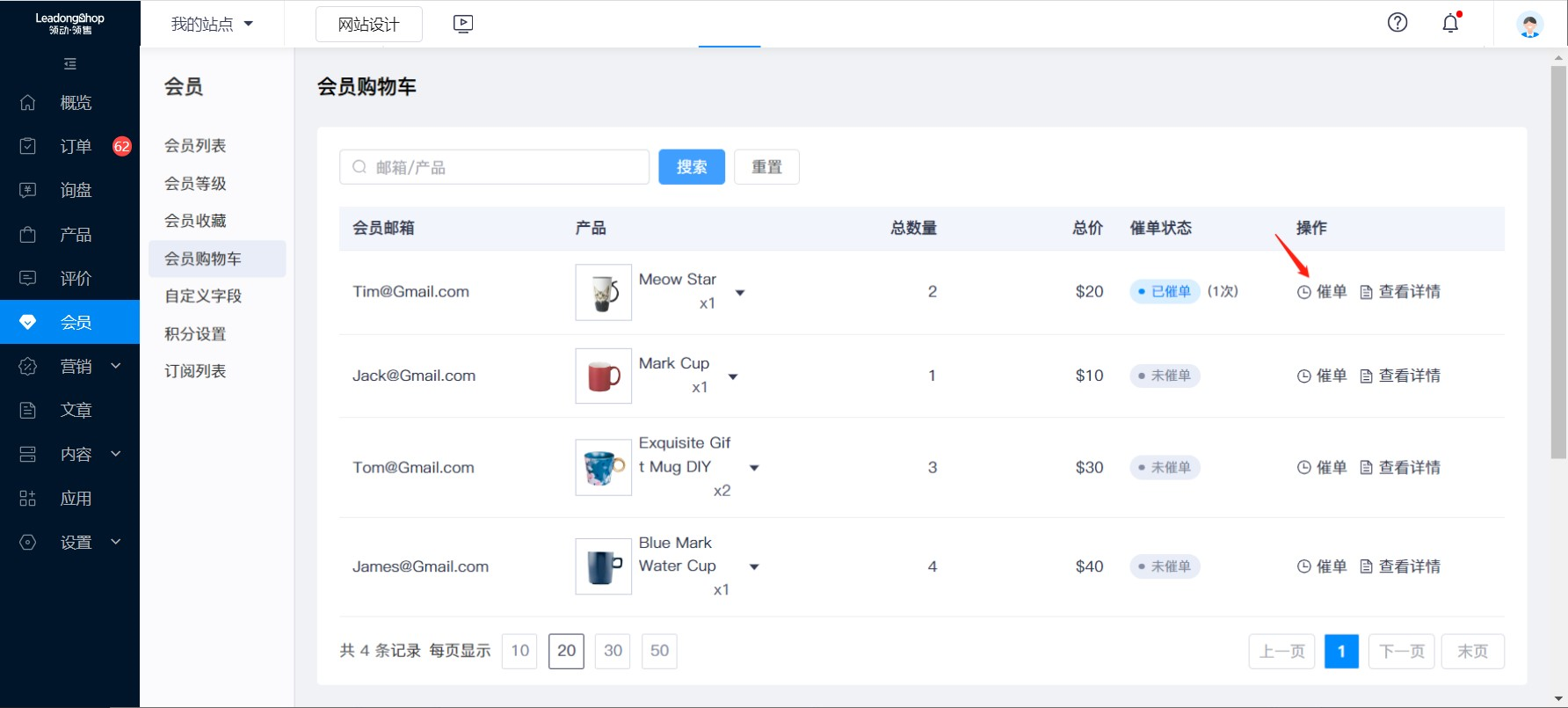The height and width of the screenshot is (708, 1568).
Task: Expand the Meow Star product arrow
Action: pyautogui.click(x=740, y=293)
